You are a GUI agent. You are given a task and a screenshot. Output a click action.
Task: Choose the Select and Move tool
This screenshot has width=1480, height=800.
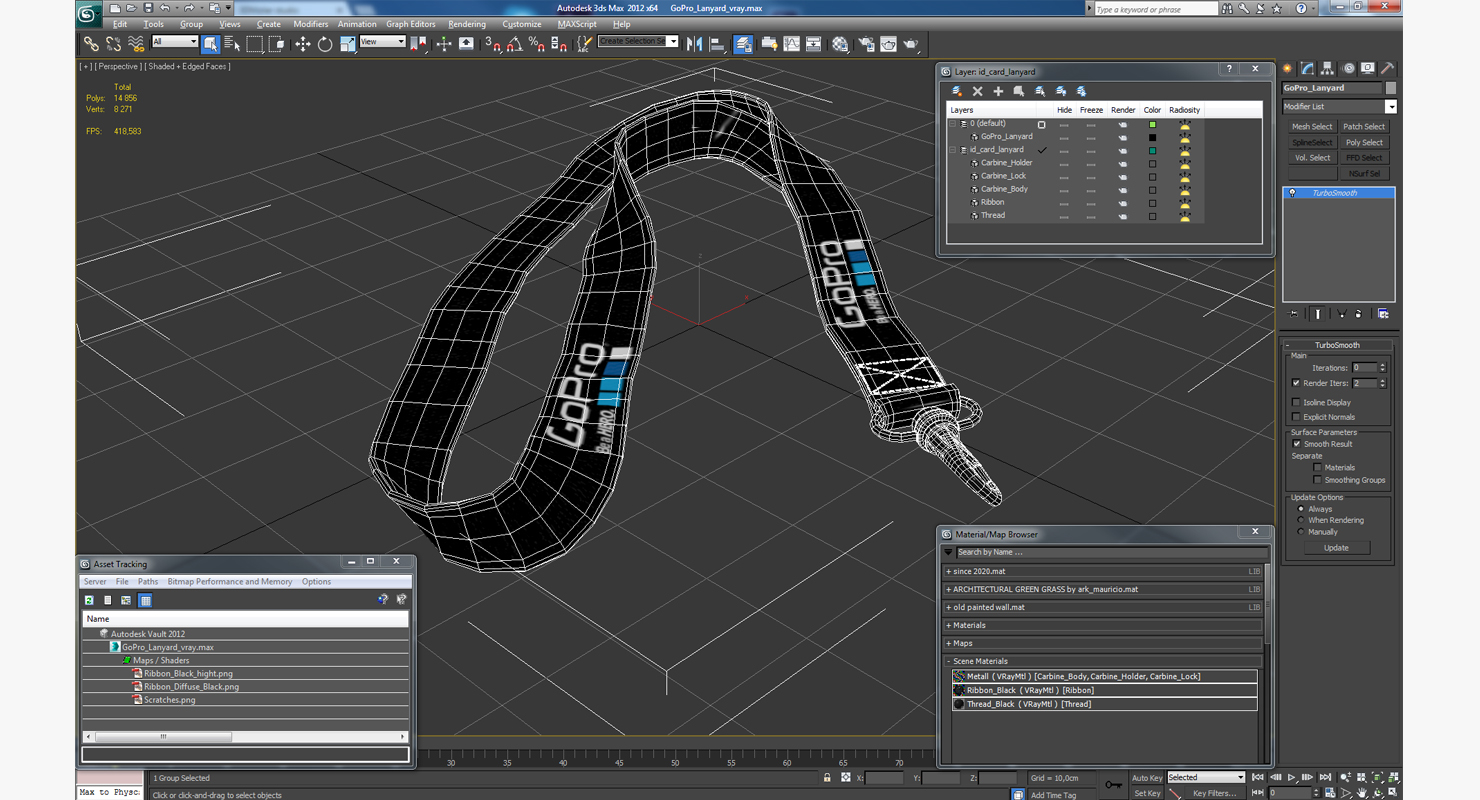(302, 44)
